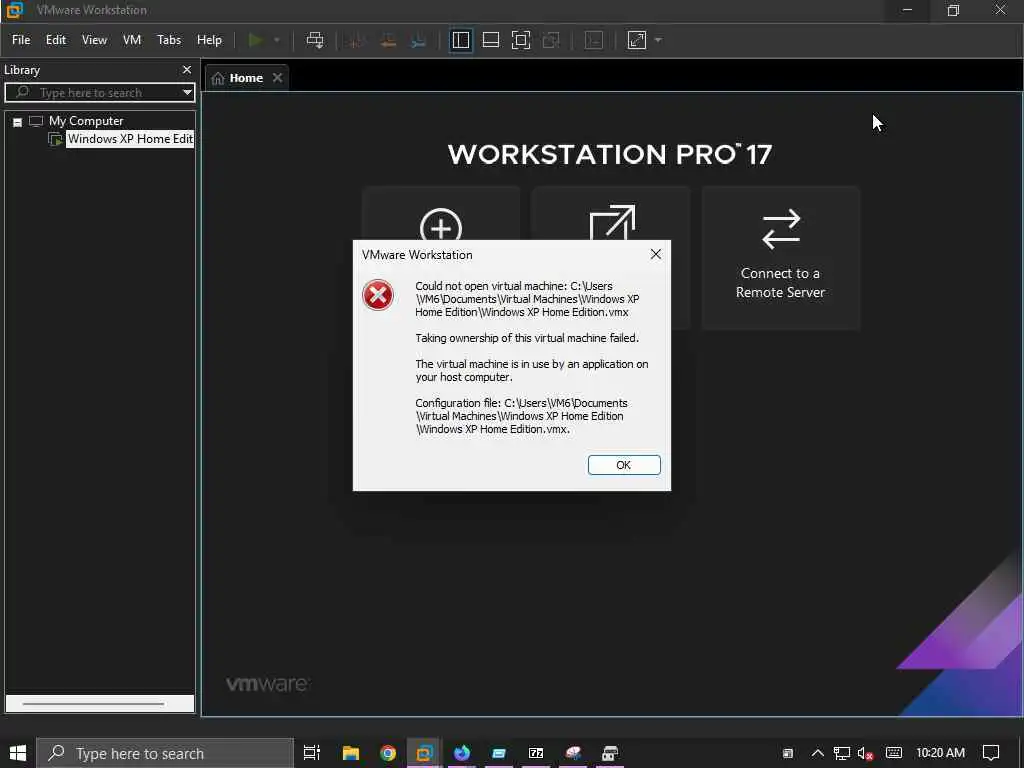Open the Windows Start menu

click(18, 753)
